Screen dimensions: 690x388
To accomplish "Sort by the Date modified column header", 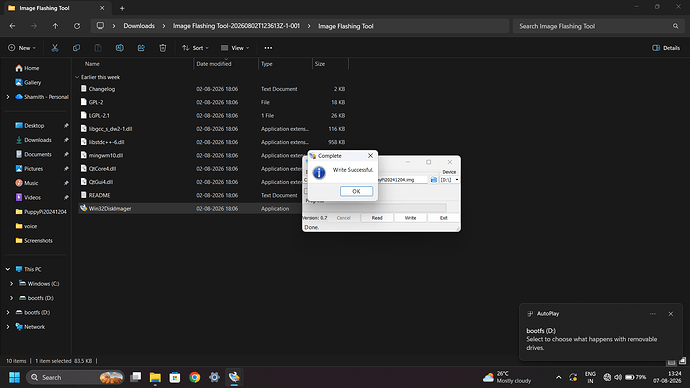I will (214, 64).
